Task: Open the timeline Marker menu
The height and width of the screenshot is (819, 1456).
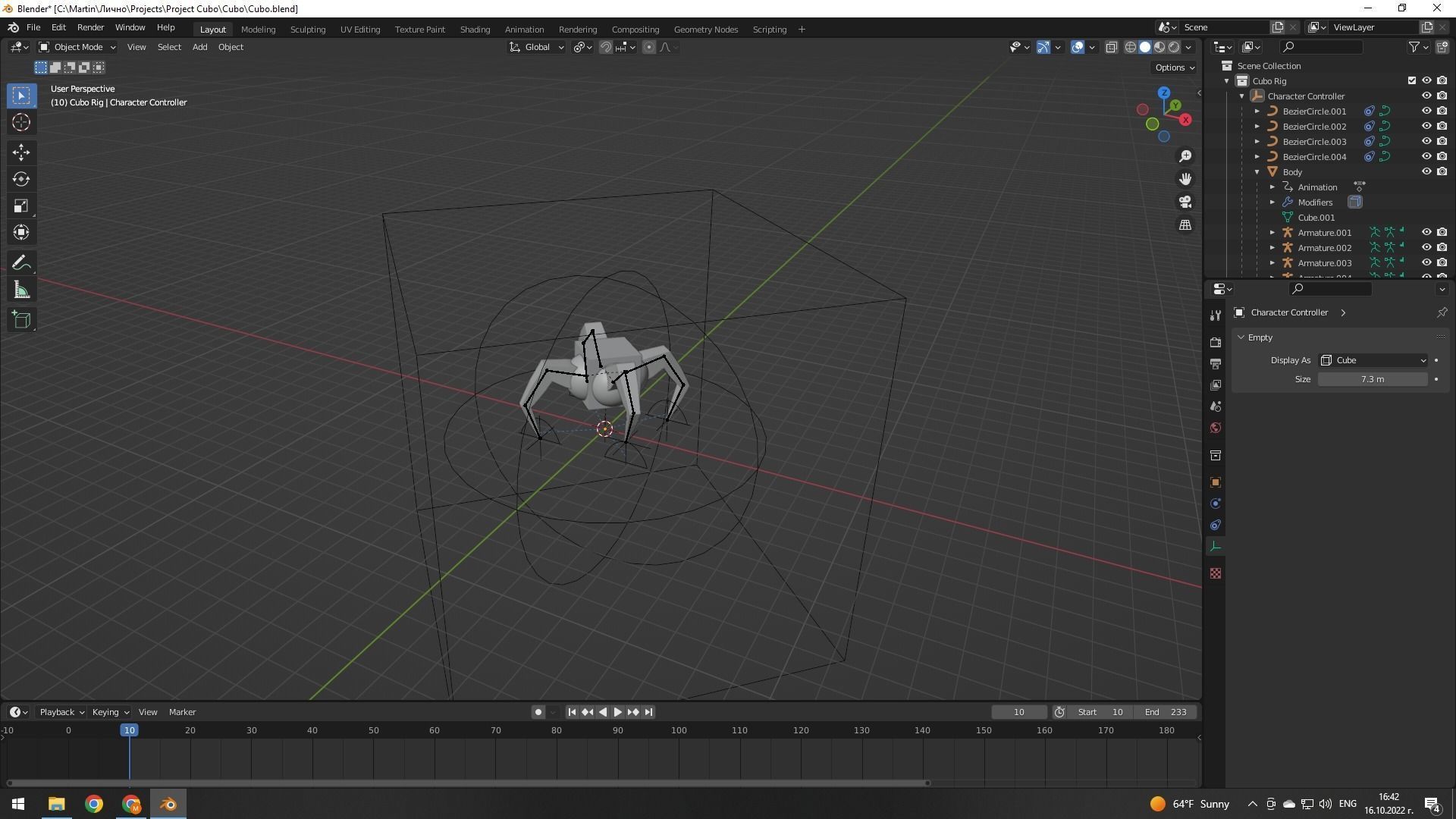Action: [182, 712]
